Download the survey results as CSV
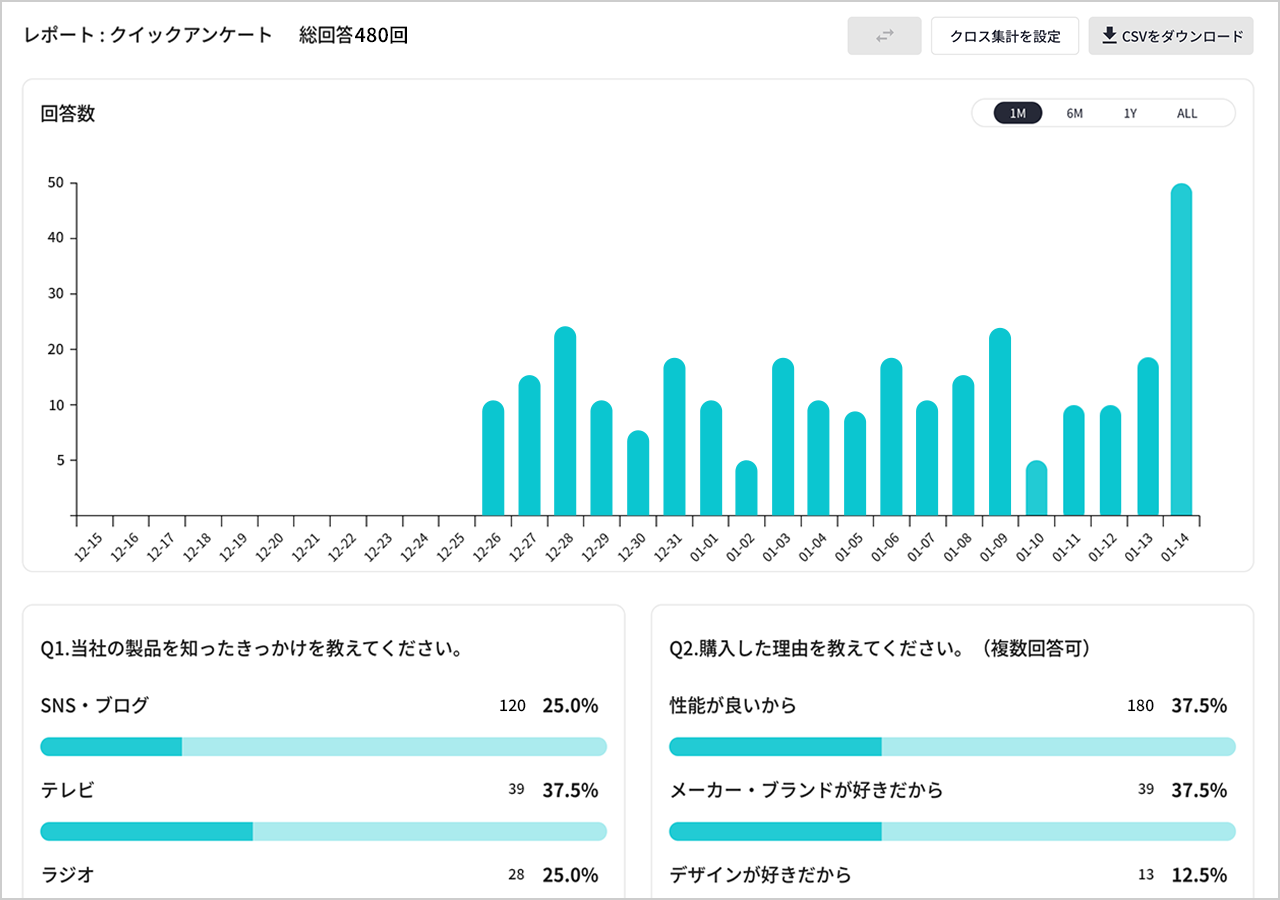 [1170, 35]
